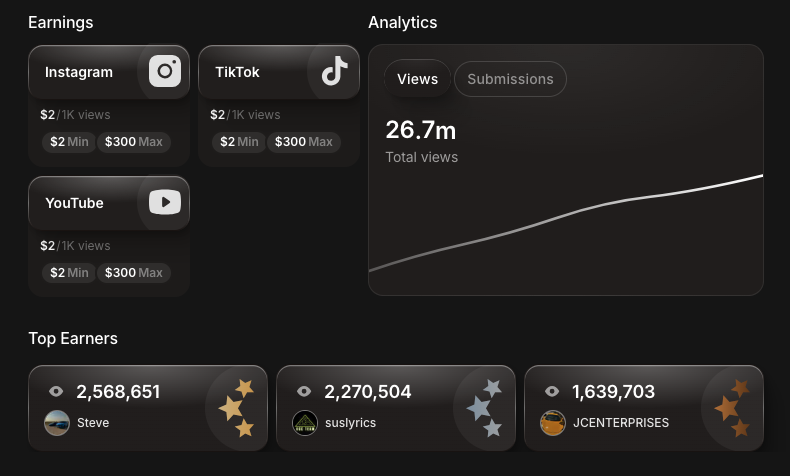Open suslyrics profile avatar
This screenshot has width=790, height=476.
pos(305,423)
